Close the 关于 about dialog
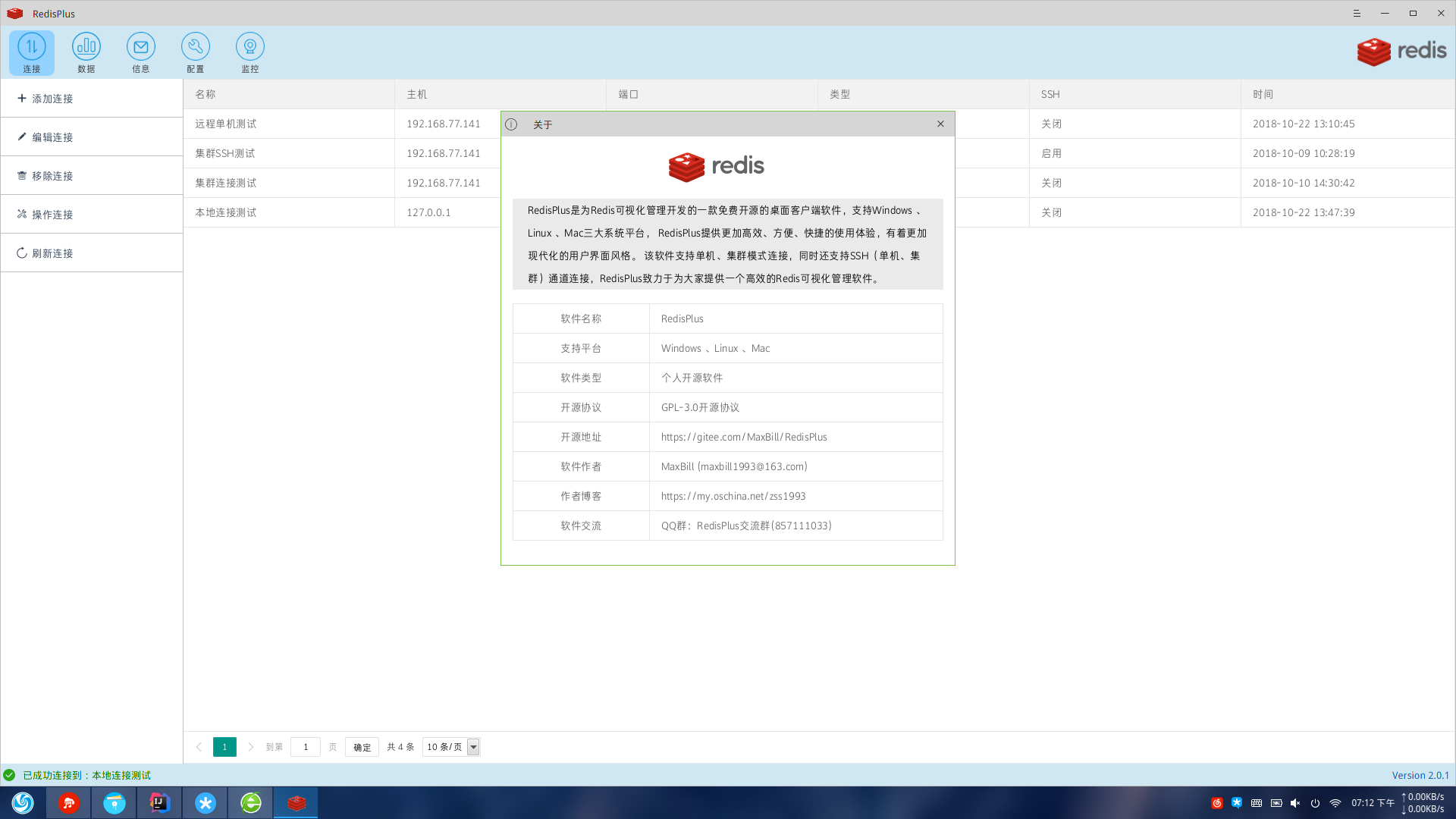 click(940, 124)
